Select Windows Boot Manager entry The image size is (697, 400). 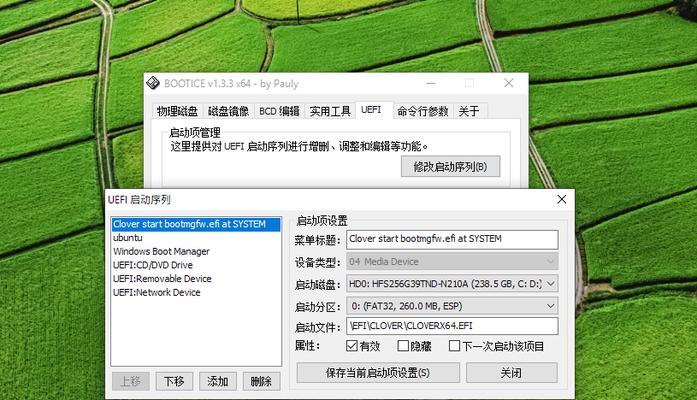tap(196, 252)
